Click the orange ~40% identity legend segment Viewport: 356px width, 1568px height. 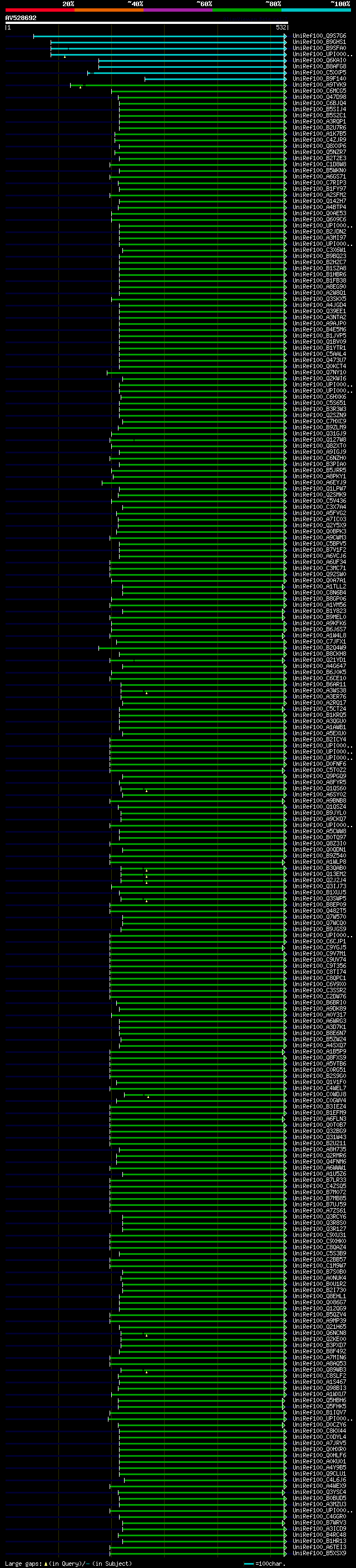pyautogui.click(x=109, y=10)
